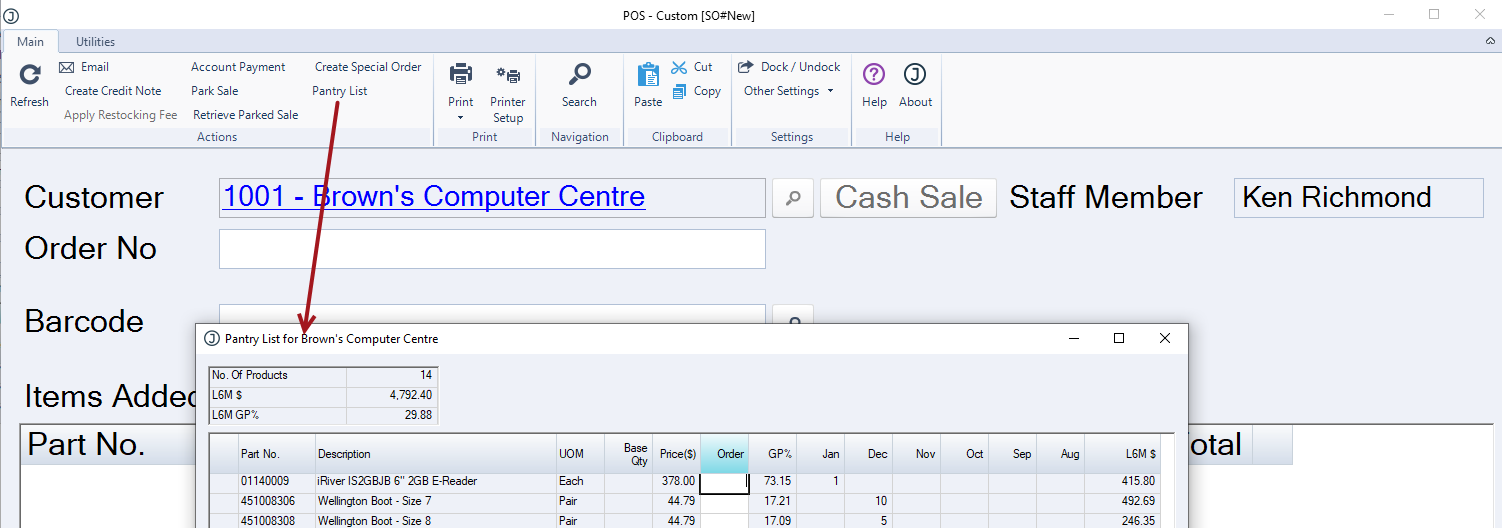Image resolution: width=1502 pixels, height=528 pixels.
Task: Click the Pantry List window icon
Action: pyautogui.click(x=212, y=339)
